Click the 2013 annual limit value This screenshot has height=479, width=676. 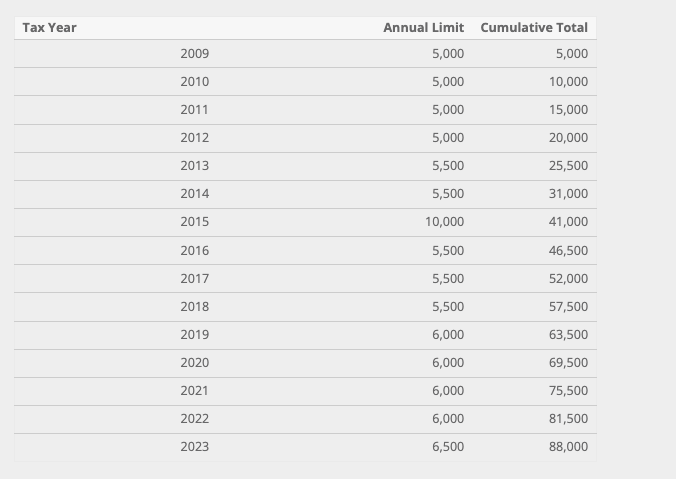click(447, 166)
